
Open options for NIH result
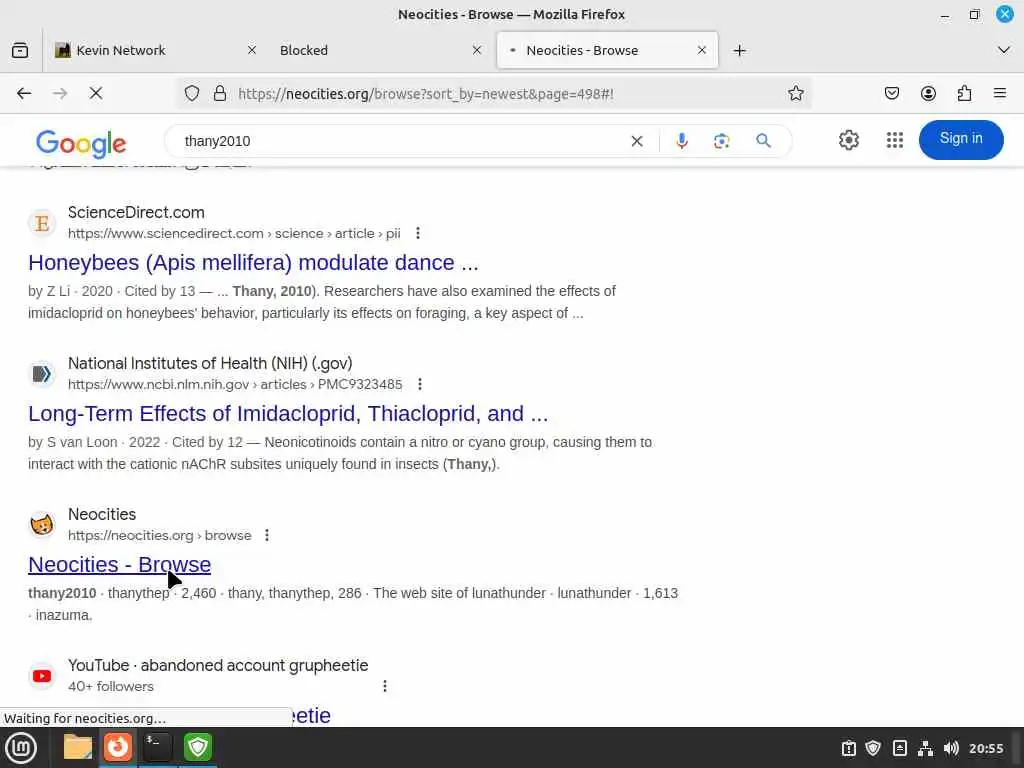point(420,384)
